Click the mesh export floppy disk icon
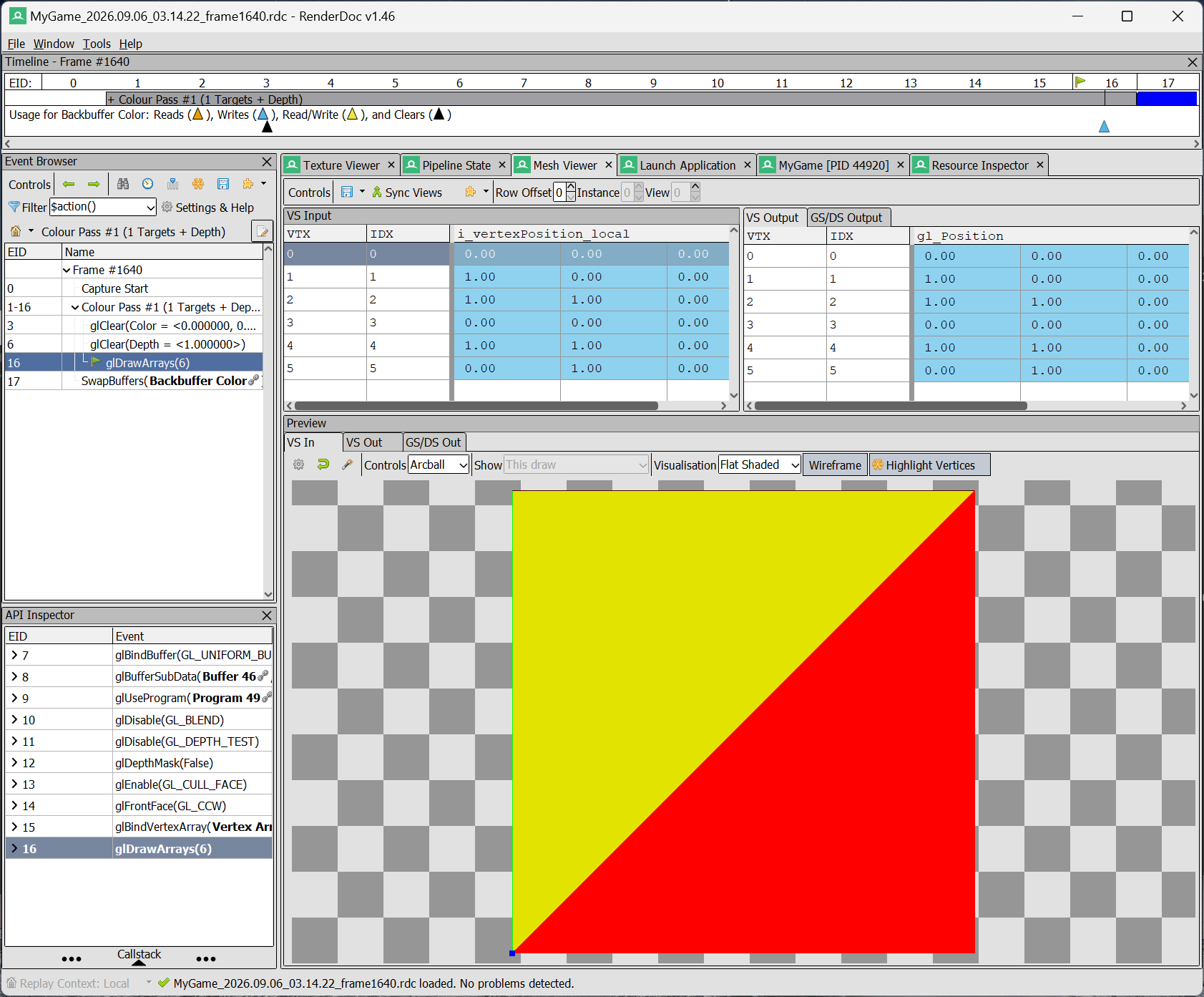This screenshot has height=997, width=1204. click(347, 192)
